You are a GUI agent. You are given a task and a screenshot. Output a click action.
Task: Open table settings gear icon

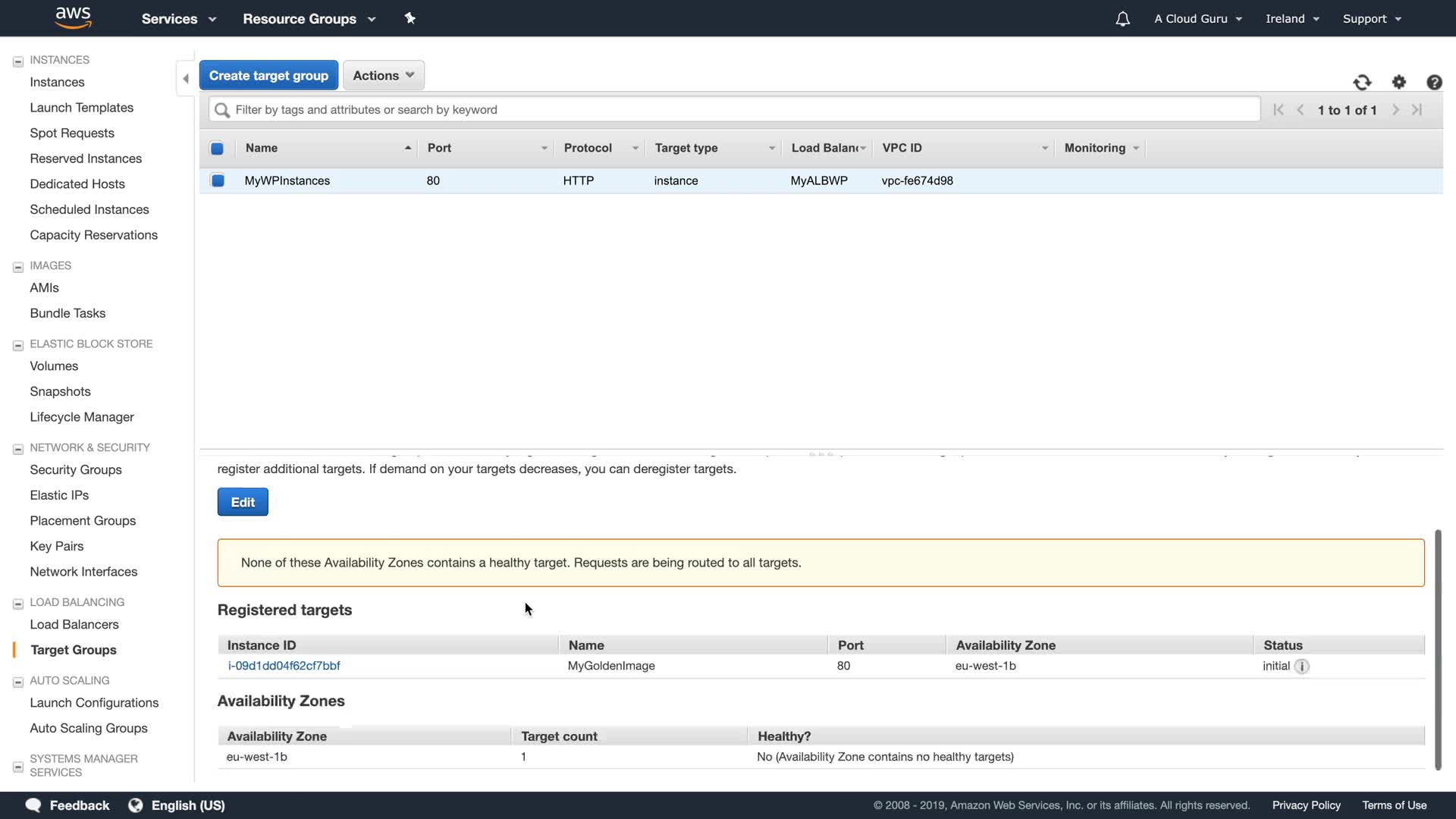coord(1398,82)
